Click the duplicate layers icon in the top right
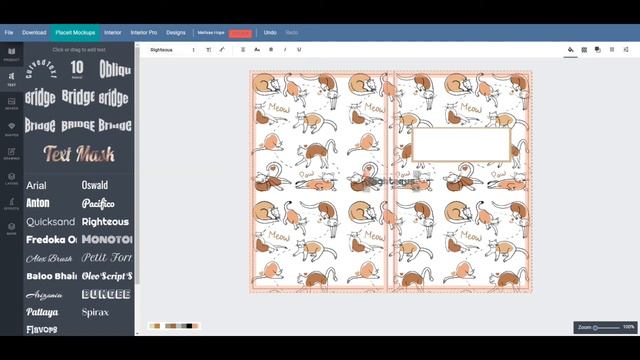Screen dimensions: 640x360 598,50
